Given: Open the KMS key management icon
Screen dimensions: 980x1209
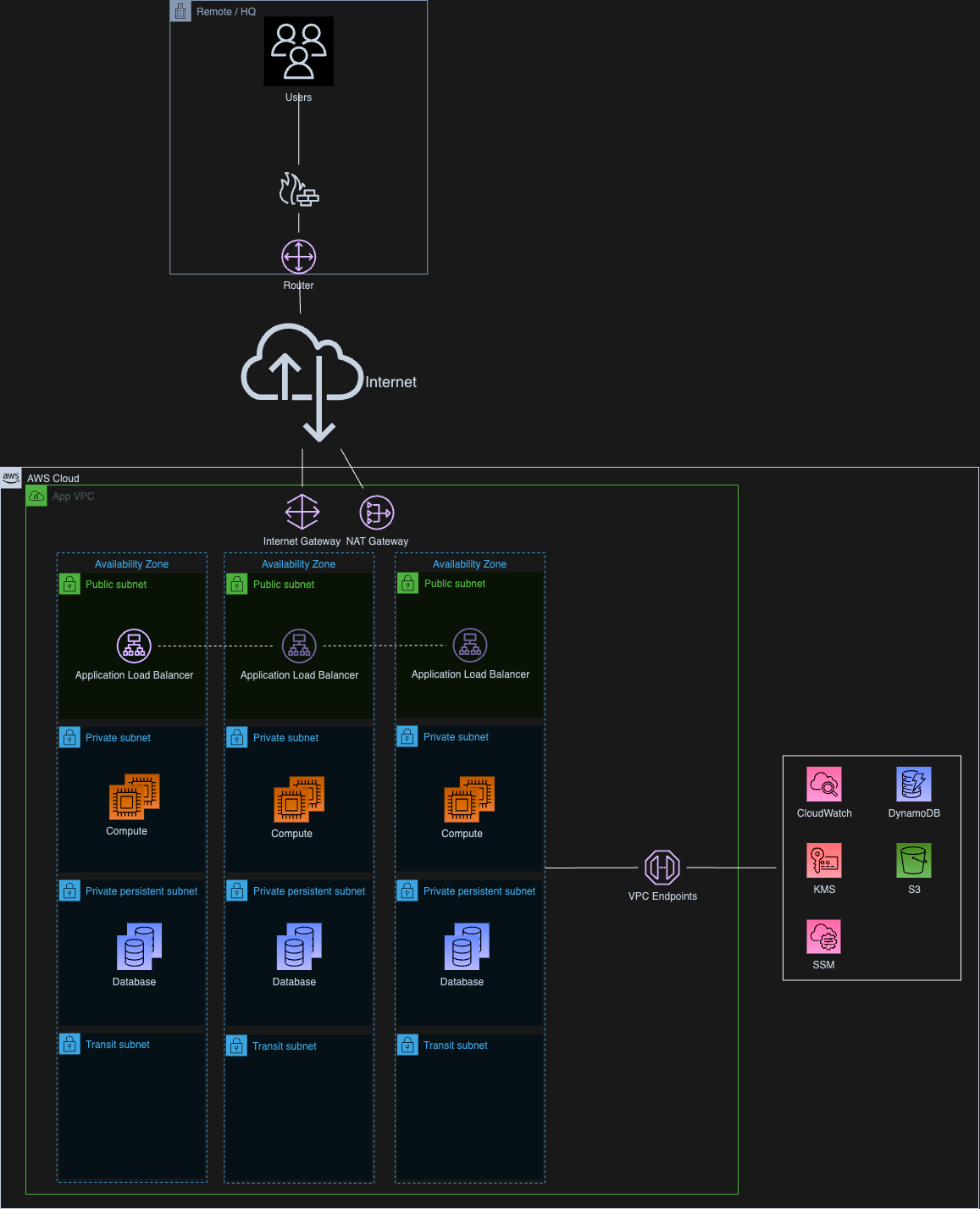Looking at the screenshot, I should coord(823,860).
